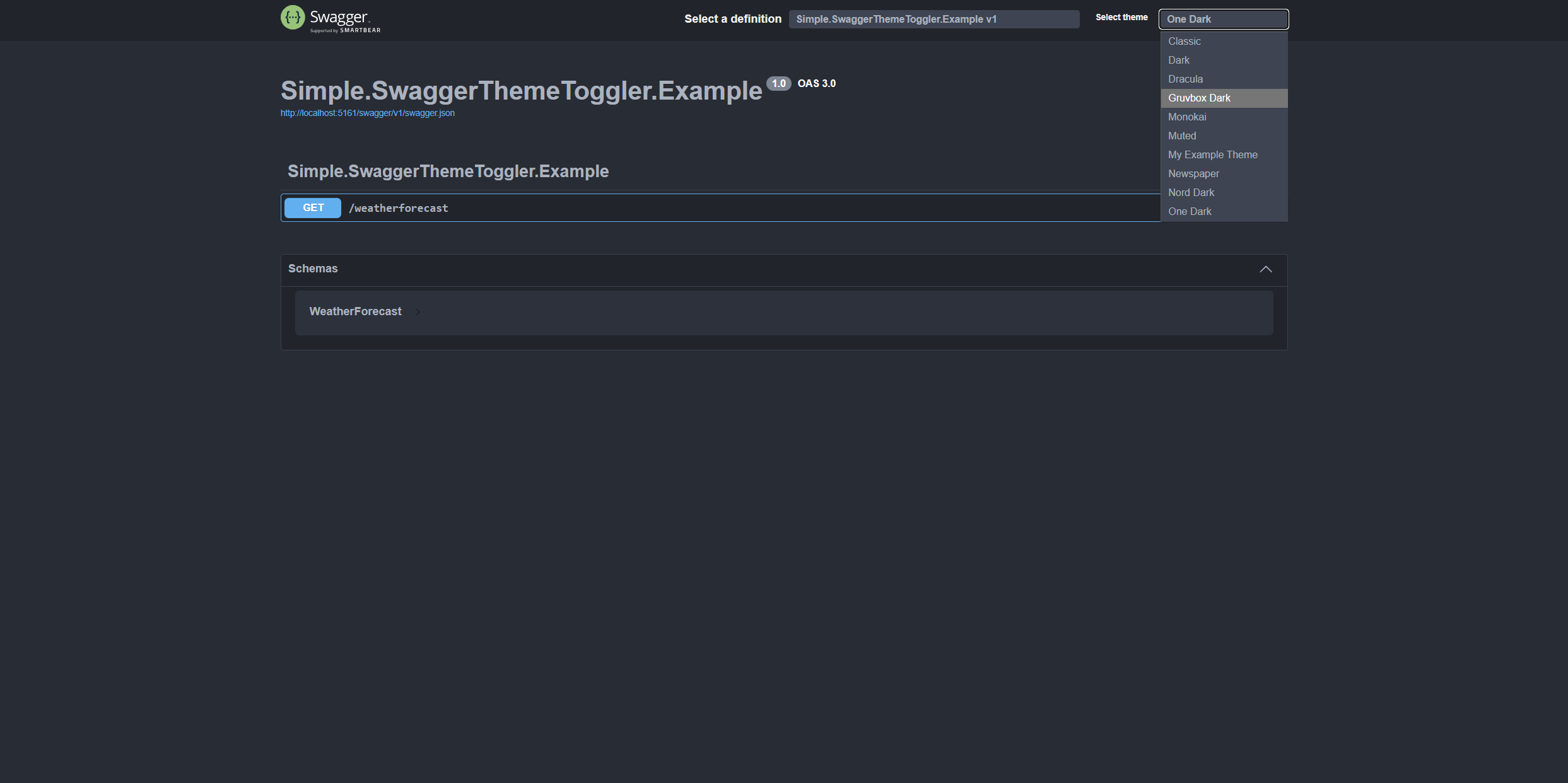Confirm One Dark as the active theme
Image resolution: width=1568 pixels, height=783 pixels.
[1190, 211]
